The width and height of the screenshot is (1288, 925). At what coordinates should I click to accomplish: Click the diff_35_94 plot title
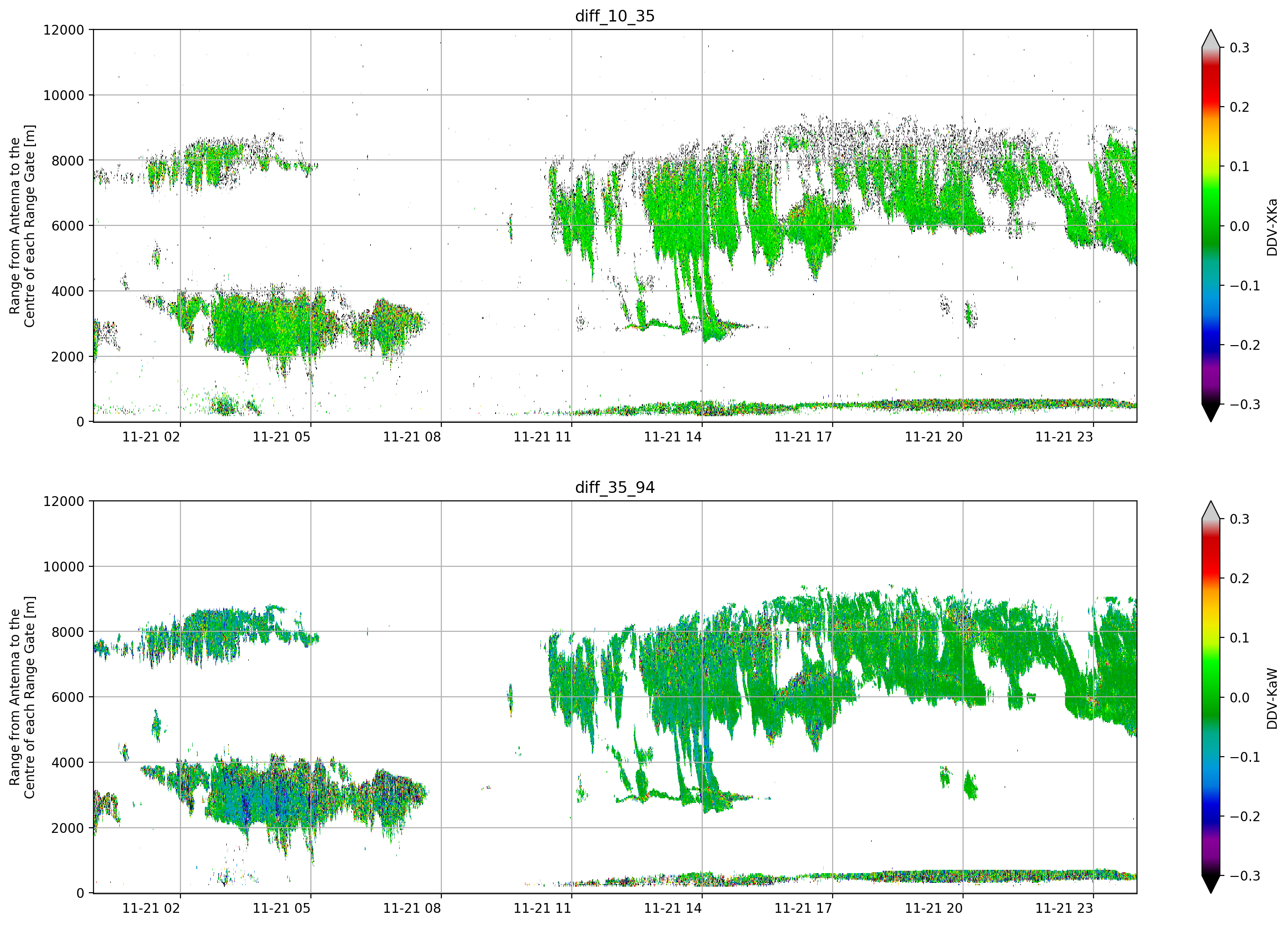614,487
